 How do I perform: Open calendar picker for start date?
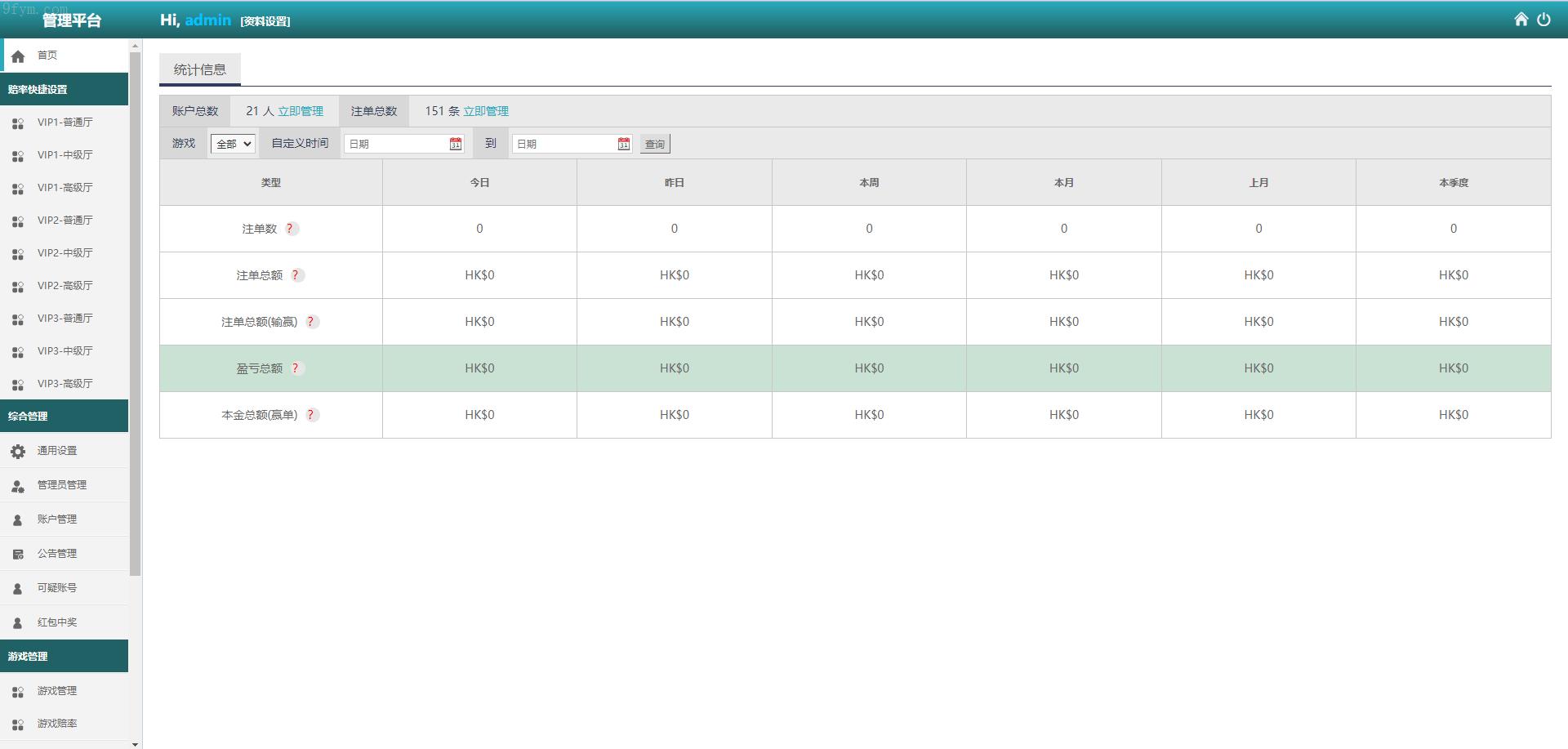point(456,144)
